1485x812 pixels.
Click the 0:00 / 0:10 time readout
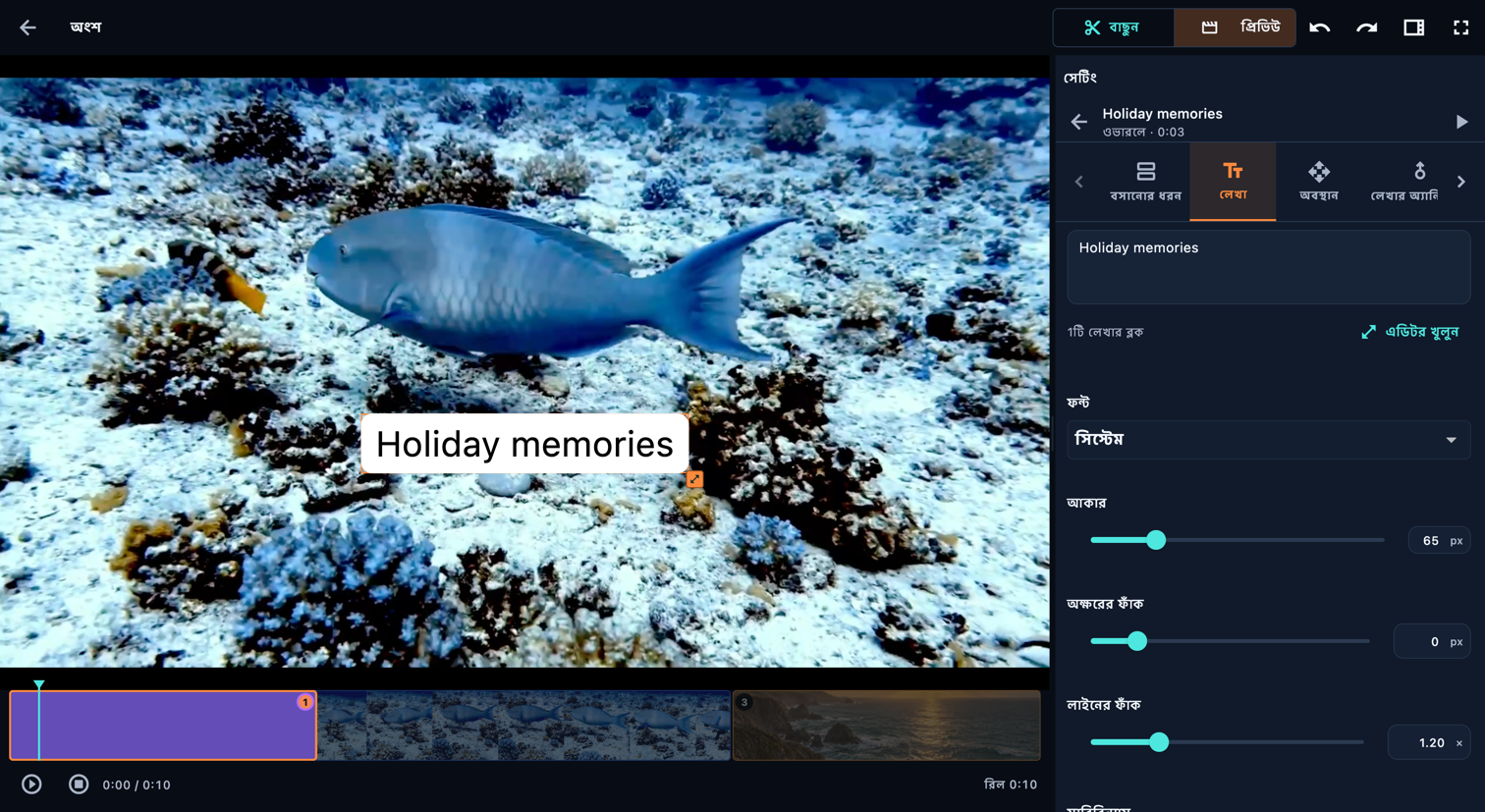pyautogui.click(x=137, y=785)
